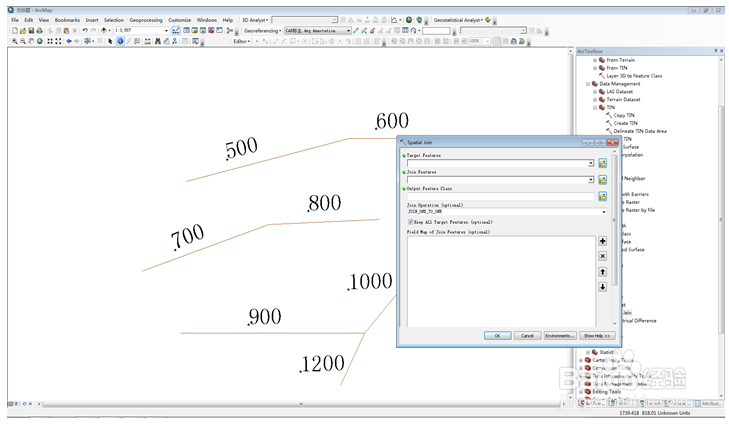
Task: Click the Print icon in the toolbar
Action: (40, 31)
